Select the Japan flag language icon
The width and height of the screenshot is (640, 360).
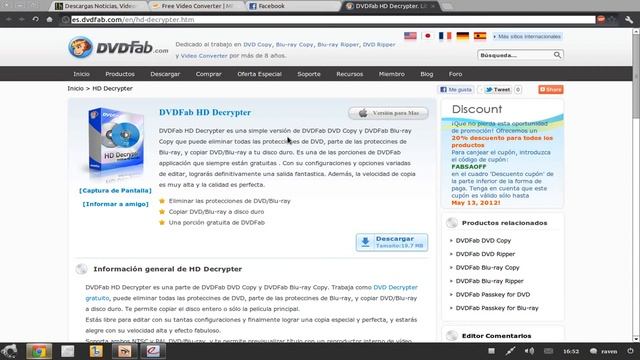(x=427, y=36)
